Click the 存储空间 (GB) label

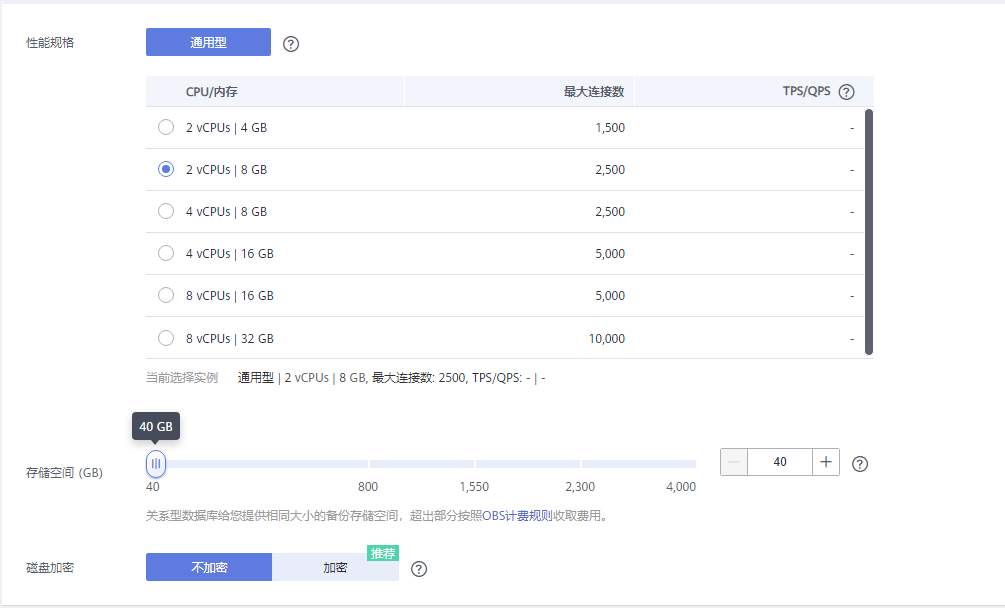64,472
